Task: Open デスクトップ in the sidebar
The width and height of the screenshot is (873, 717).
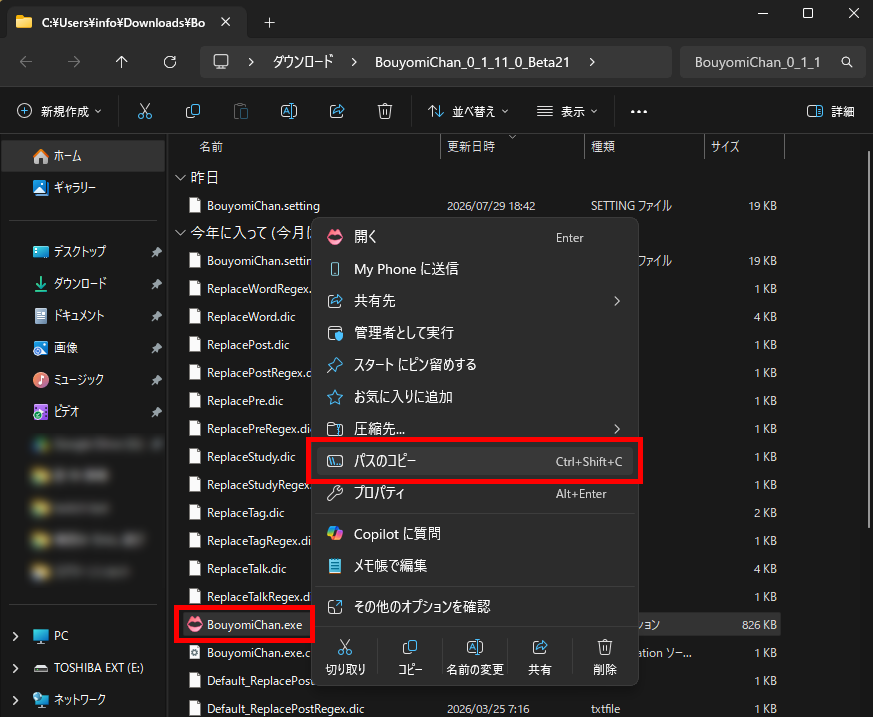Action: click(84, 252)
